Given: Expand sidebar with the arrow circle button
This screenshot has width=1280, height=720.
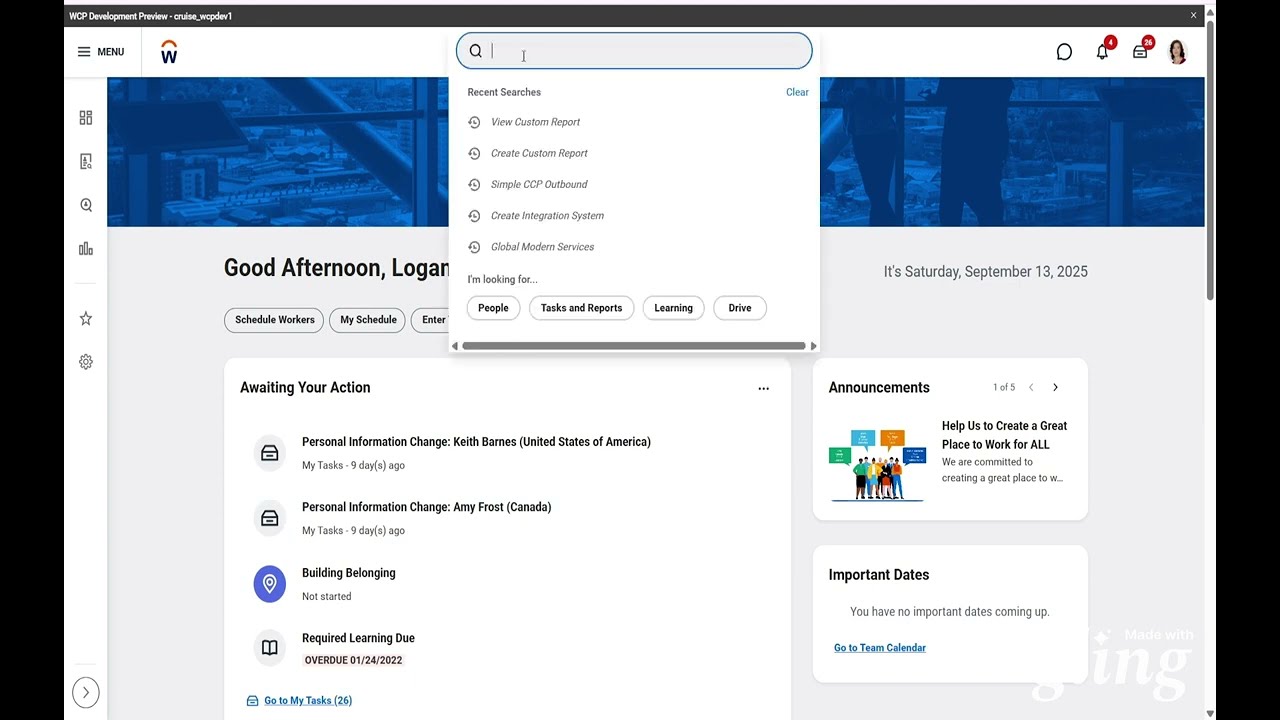Looking at the screenshot, I should coord(86,692).
